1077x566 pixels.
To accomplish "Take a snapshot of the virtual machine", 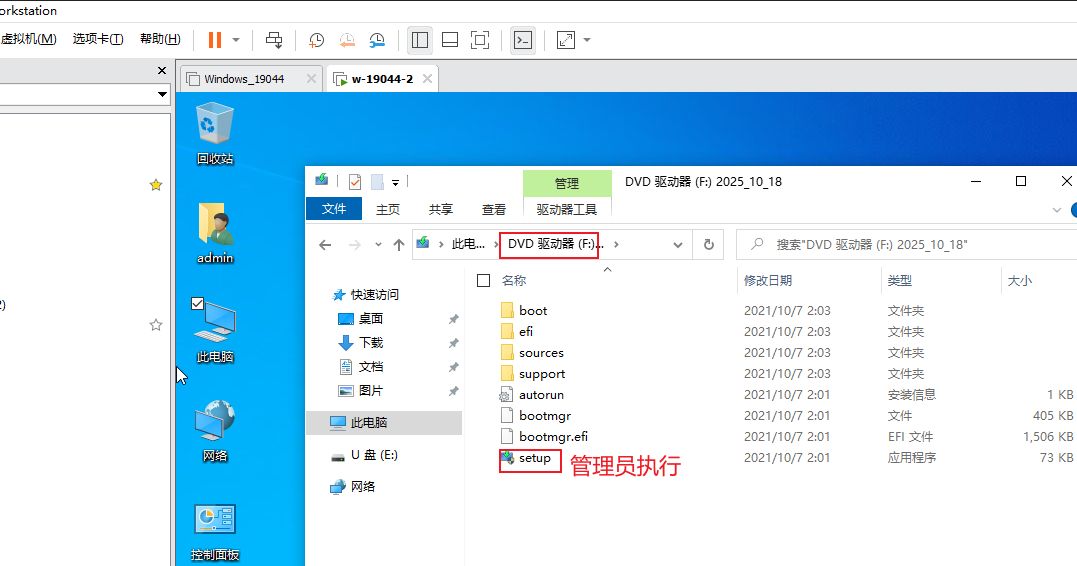I will click(x=316, y=40).
